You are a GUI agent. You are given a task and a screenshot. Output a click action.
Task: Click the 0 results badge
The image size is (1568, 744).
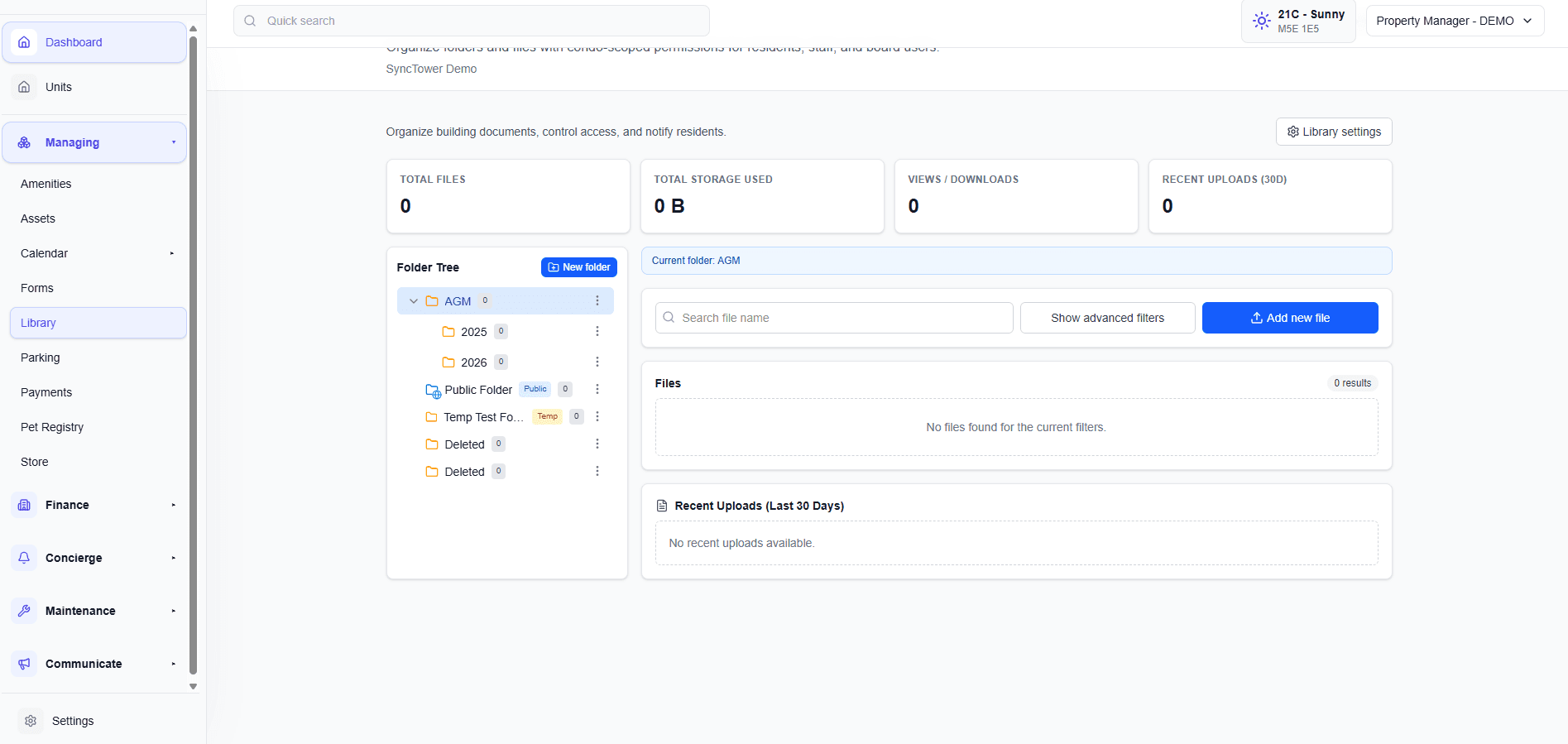(1352, 383)
